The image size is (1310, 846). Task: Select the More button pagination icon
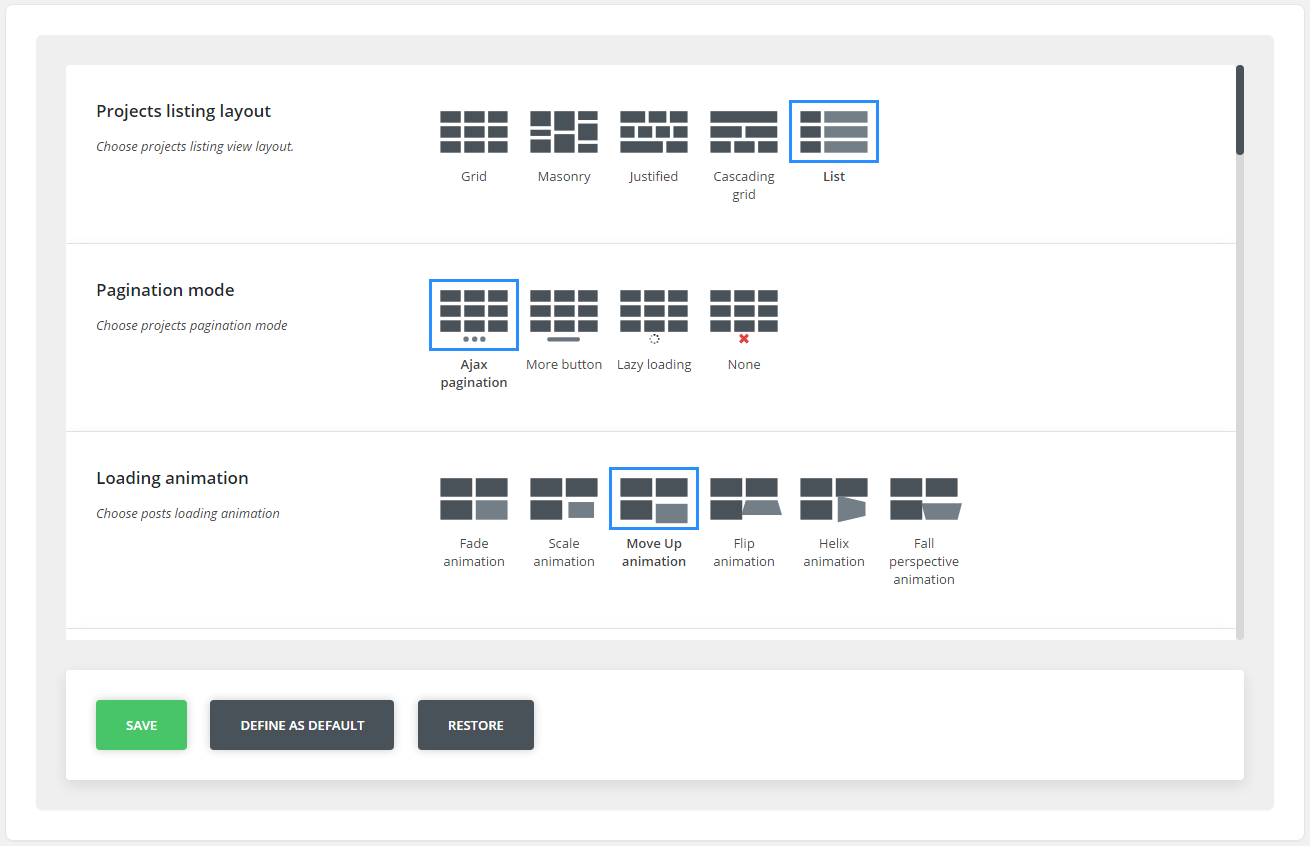564,315
